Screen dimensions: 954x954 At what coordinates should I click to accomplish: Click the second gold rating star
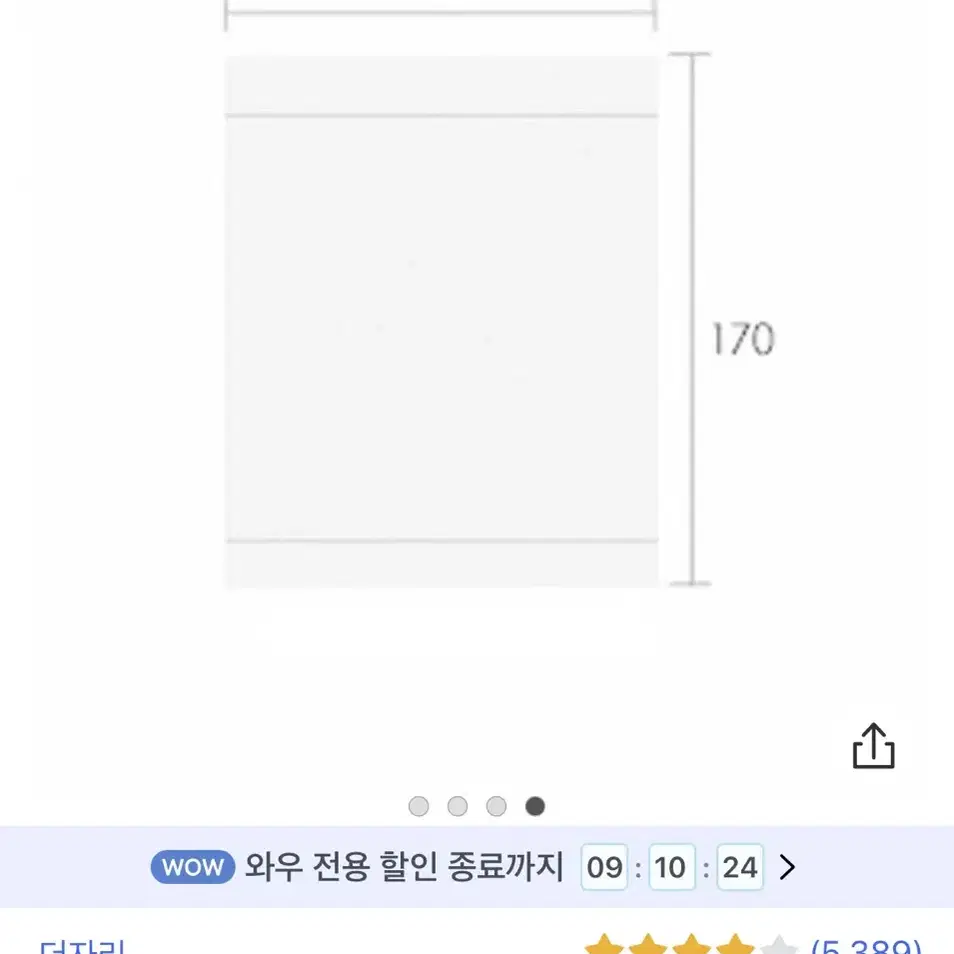648,944
